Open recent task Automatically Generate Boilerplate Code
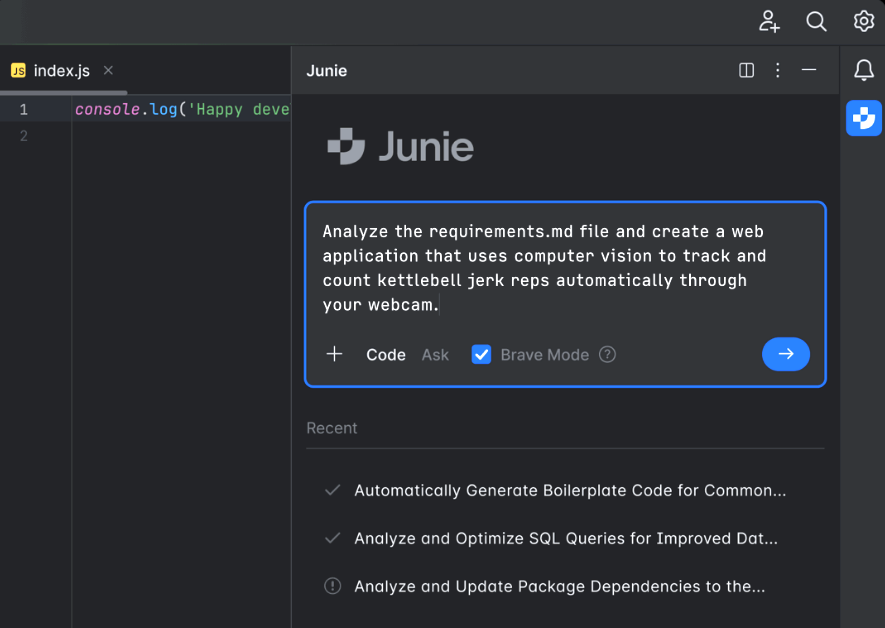The width and height of the screenshot is (885, 628). pyautogui.click(x=569, y=490)
